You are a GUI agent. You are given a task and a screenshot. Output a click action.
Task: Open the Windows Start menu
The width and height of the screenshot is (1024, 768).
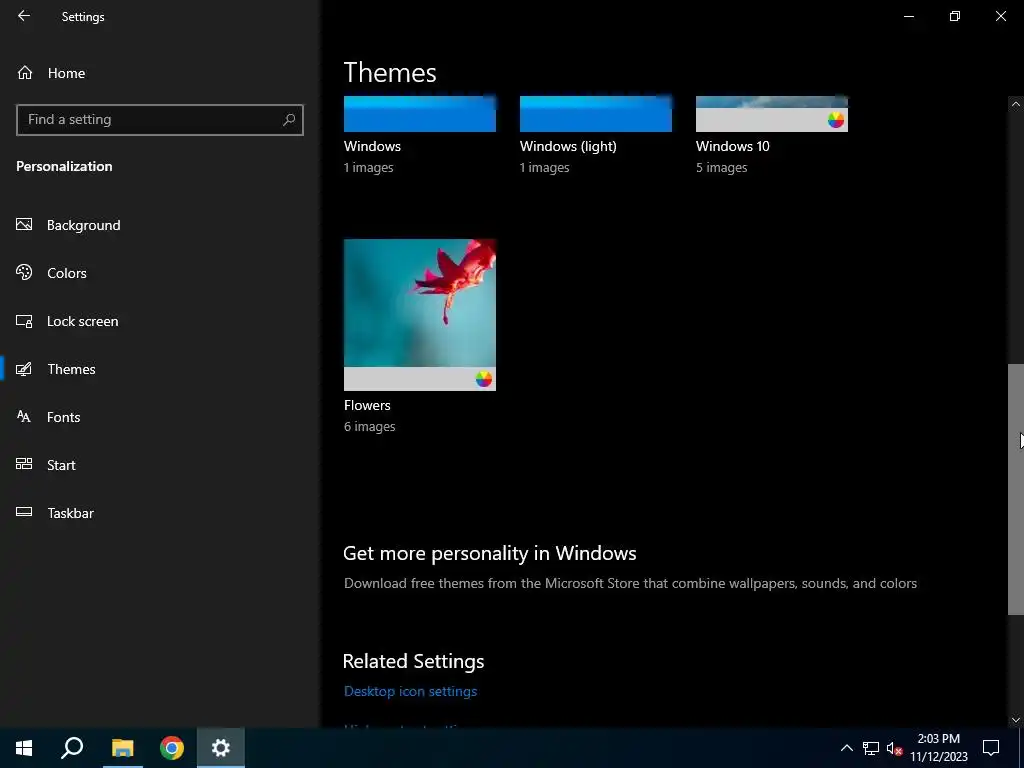tap(24, 748)
